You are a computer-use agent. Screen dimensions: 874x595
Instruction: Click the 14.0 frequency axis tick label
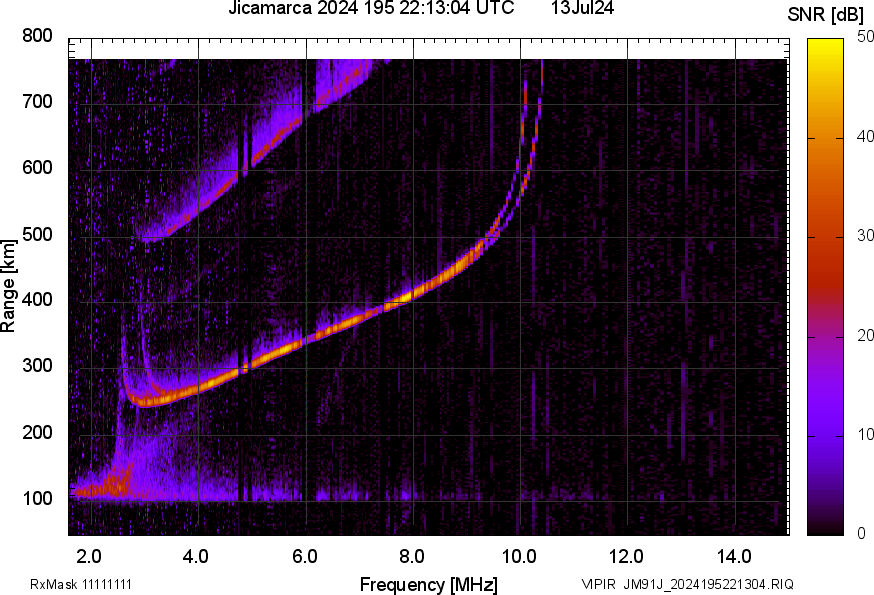pos(734,556)
